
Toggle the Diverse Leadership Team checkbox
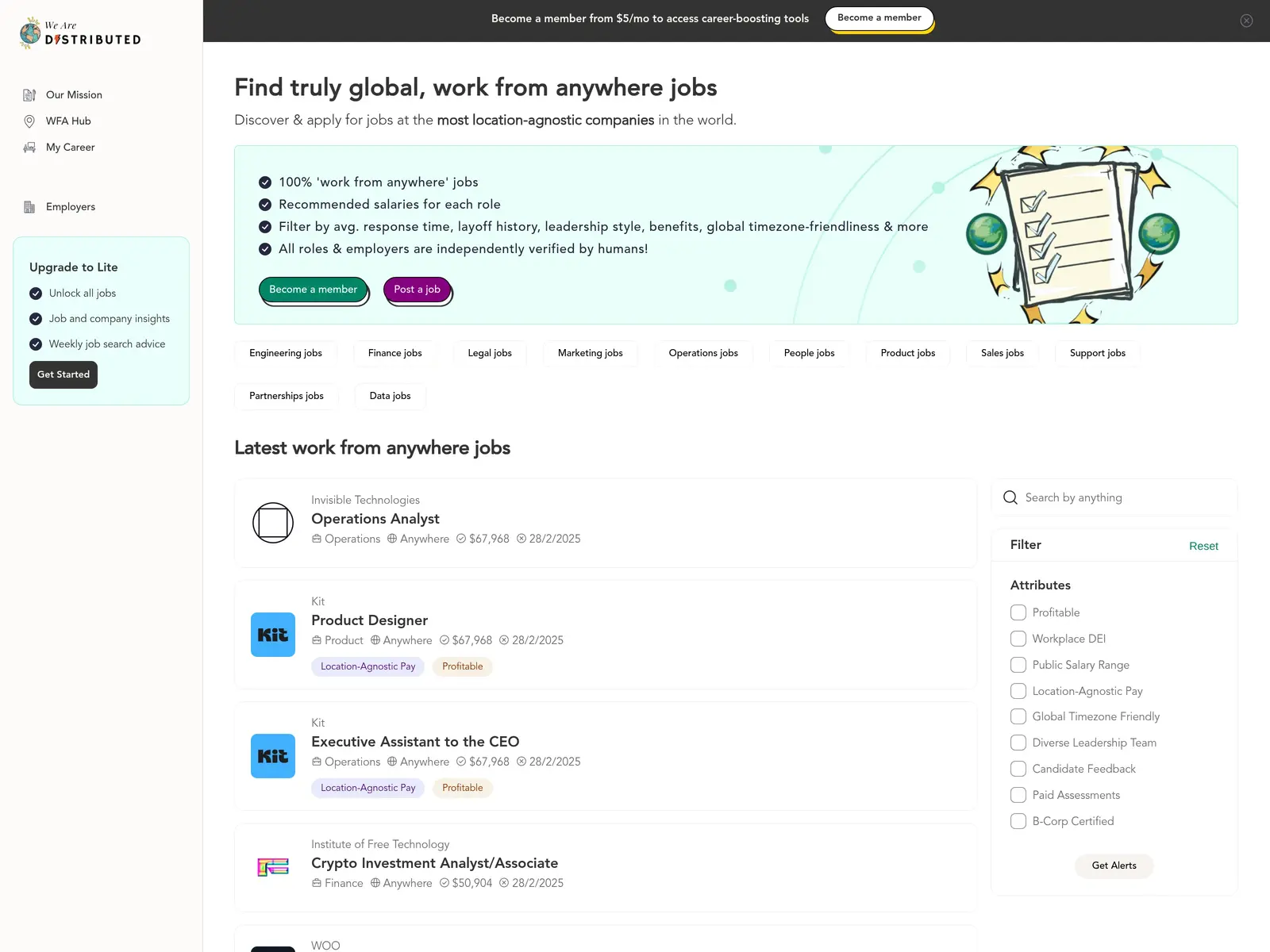(1018, 743)
